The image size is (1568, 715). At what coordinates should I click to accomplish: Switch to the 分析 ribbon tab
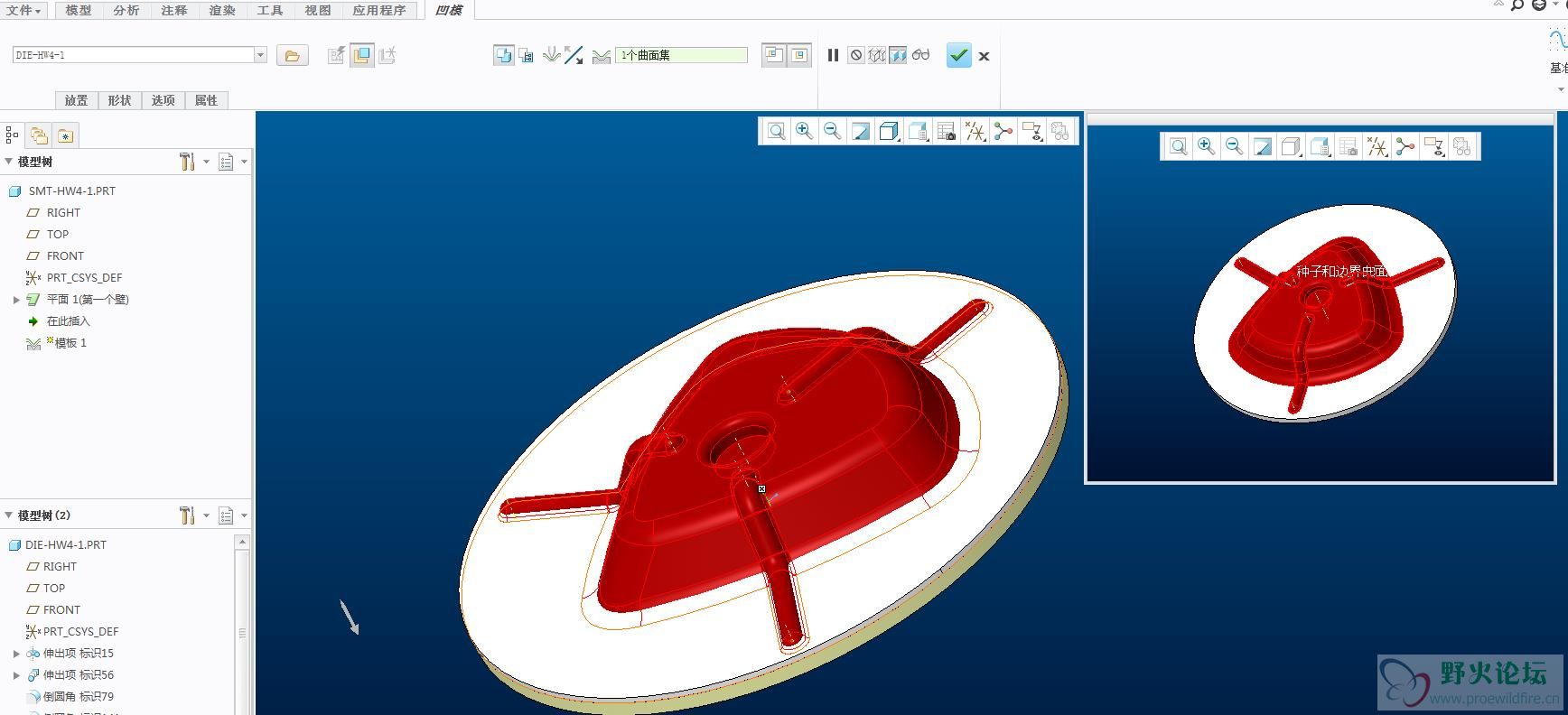[x=126, y=10]
